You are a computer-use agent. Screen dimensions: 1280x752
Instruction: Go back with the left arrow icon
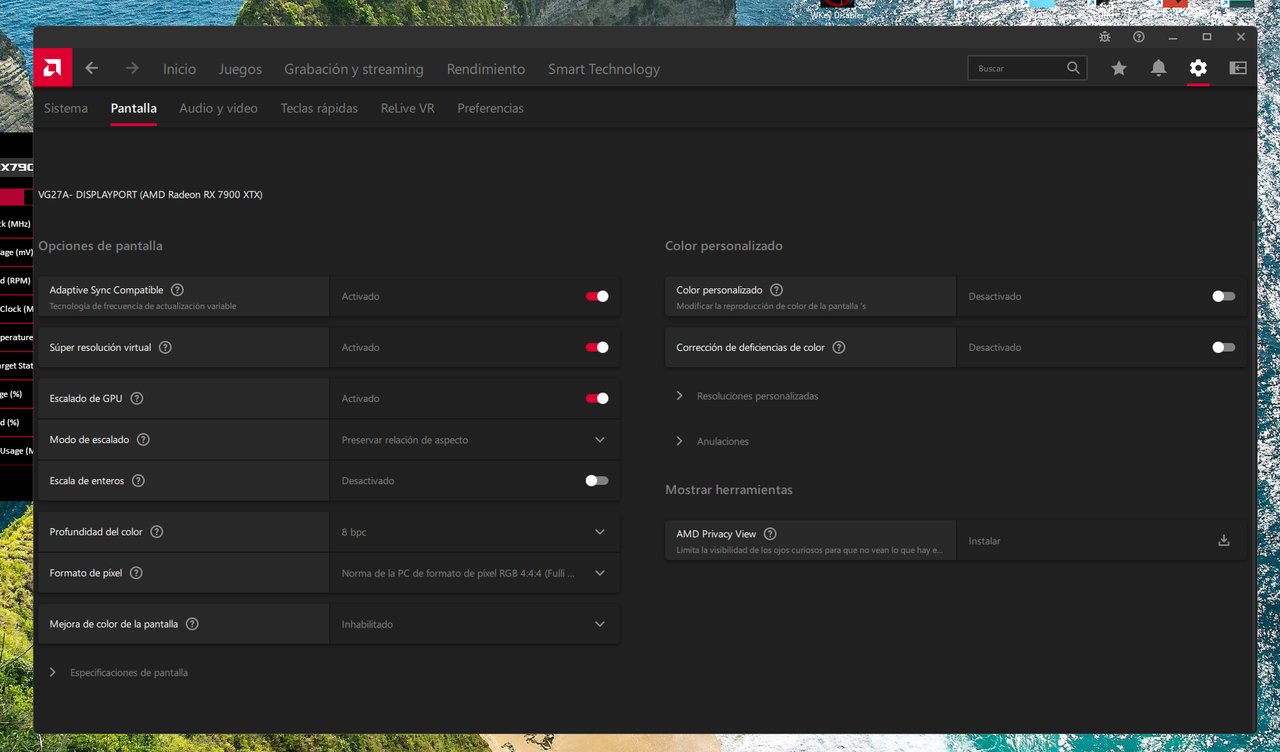pos(92,68)
